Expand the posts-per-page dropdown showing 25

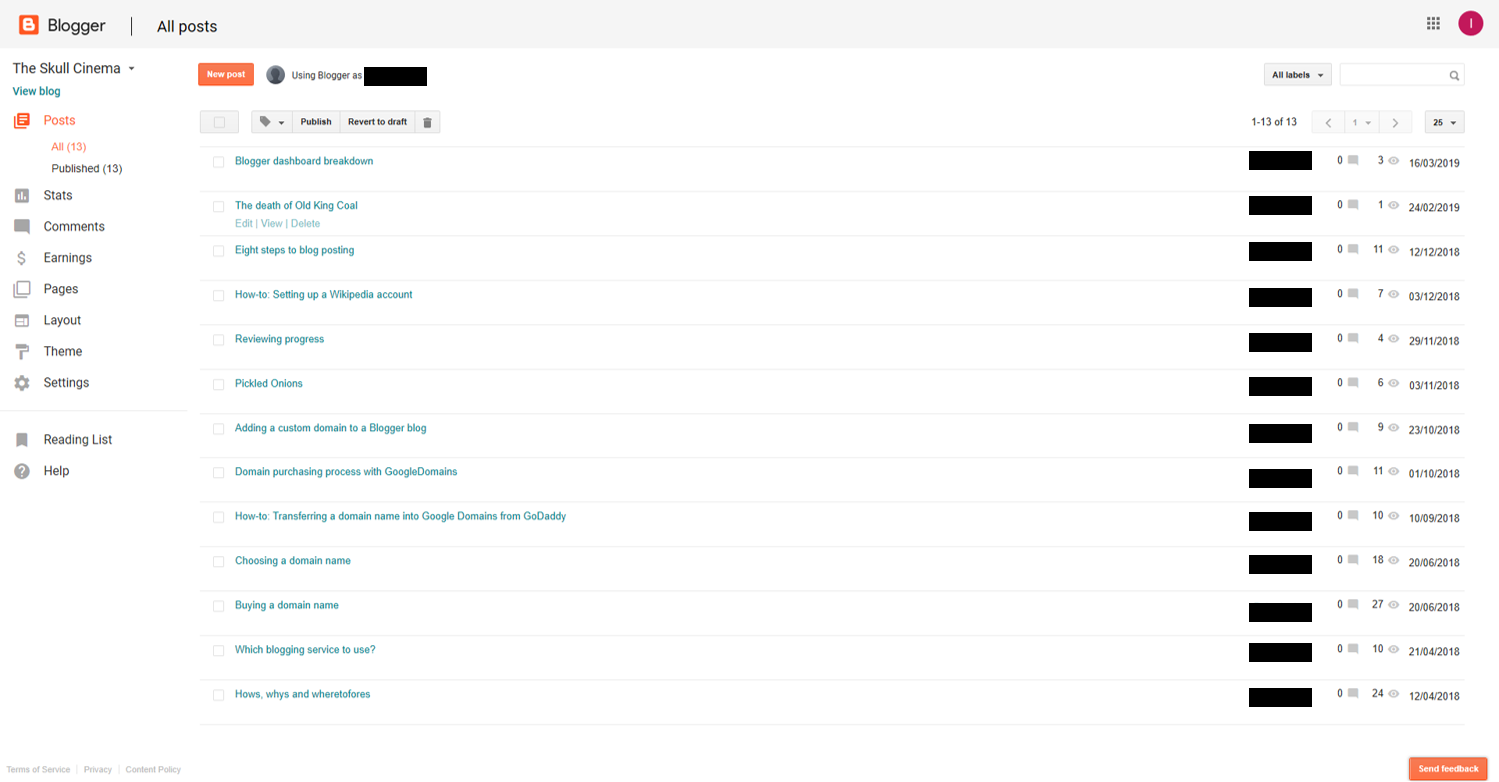coord(1443,121)
